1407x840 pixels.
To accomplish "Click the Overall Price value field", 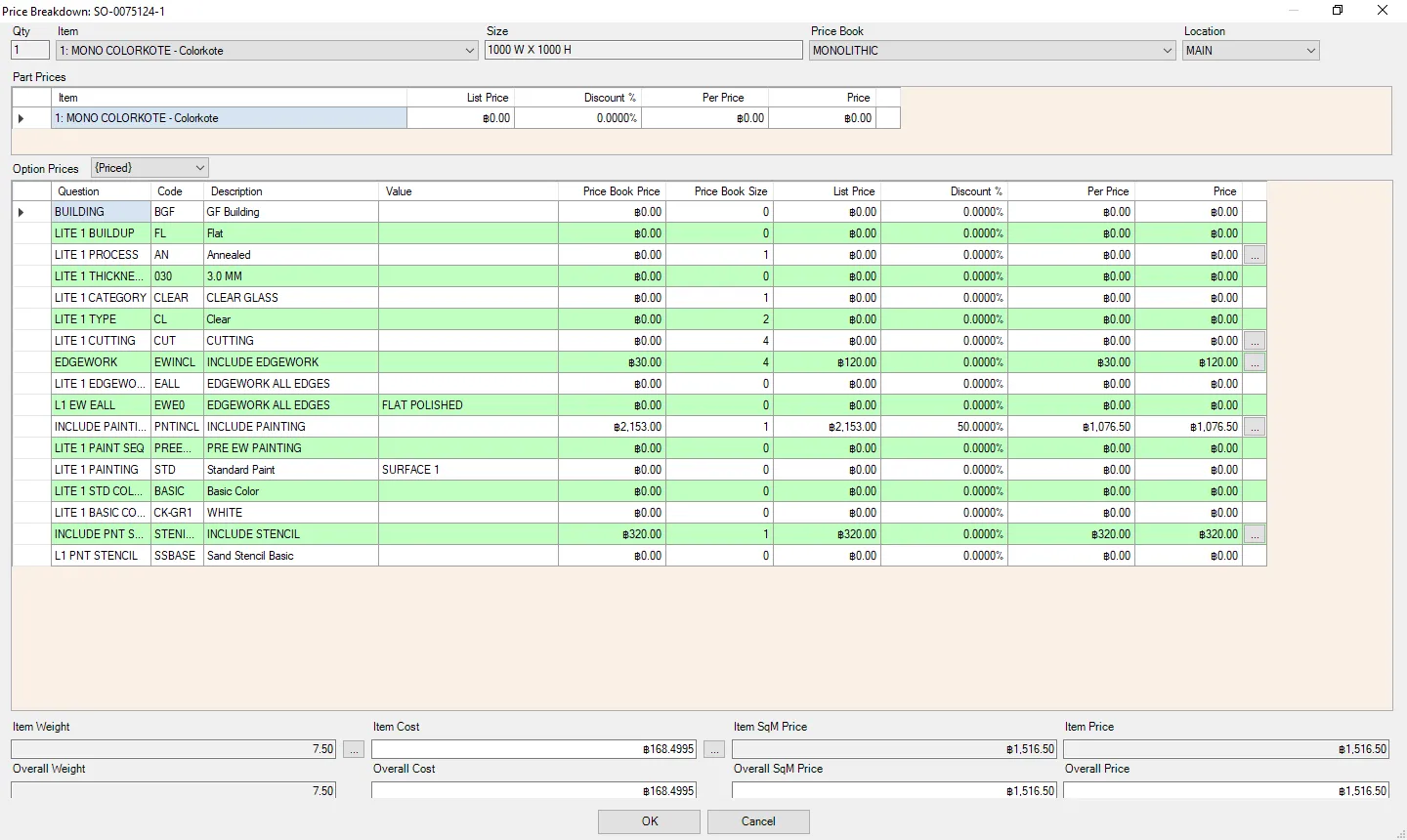I will pos(1226,790).
